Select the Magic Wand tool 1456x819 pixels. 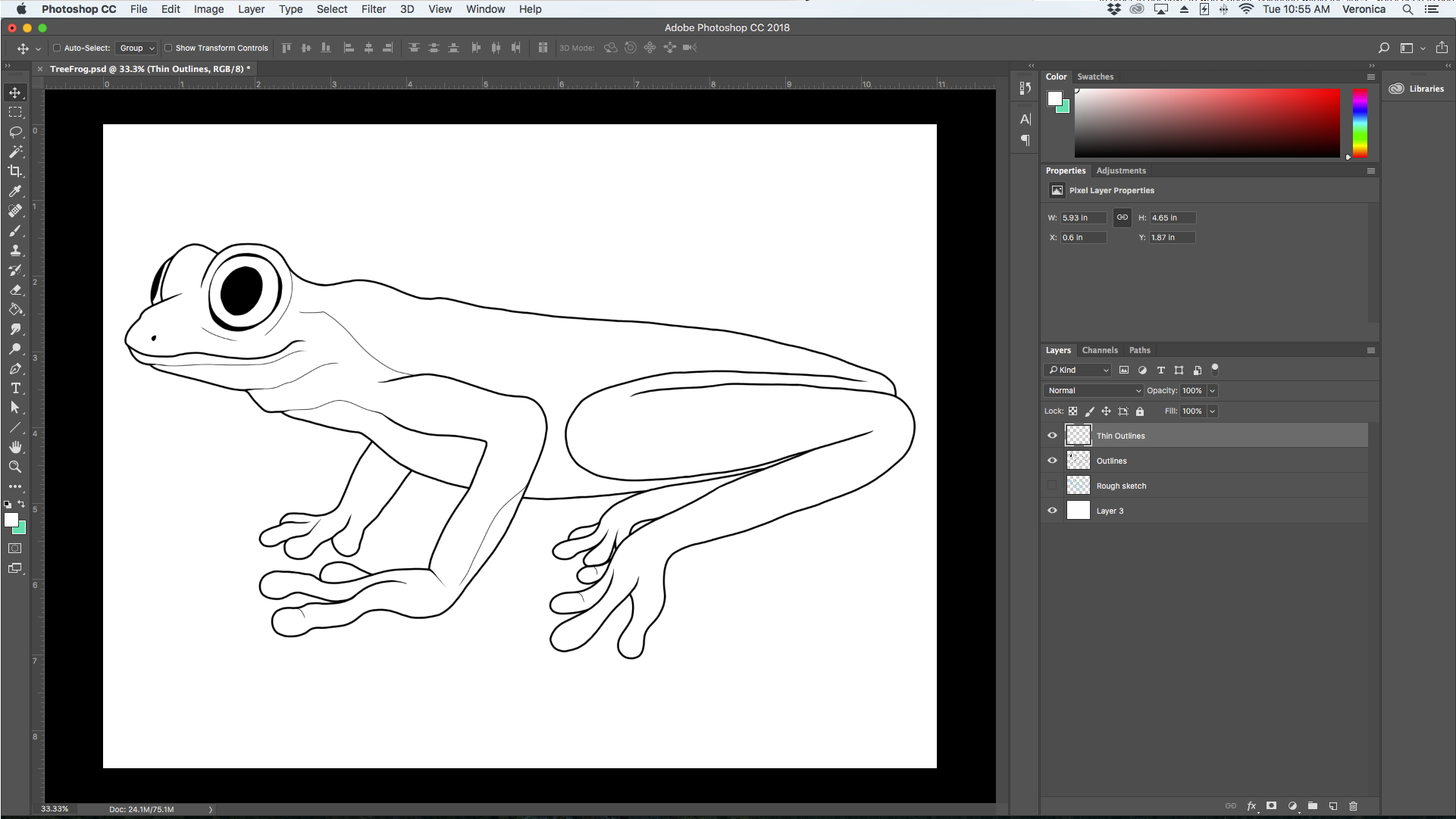(x=15, y=152)
